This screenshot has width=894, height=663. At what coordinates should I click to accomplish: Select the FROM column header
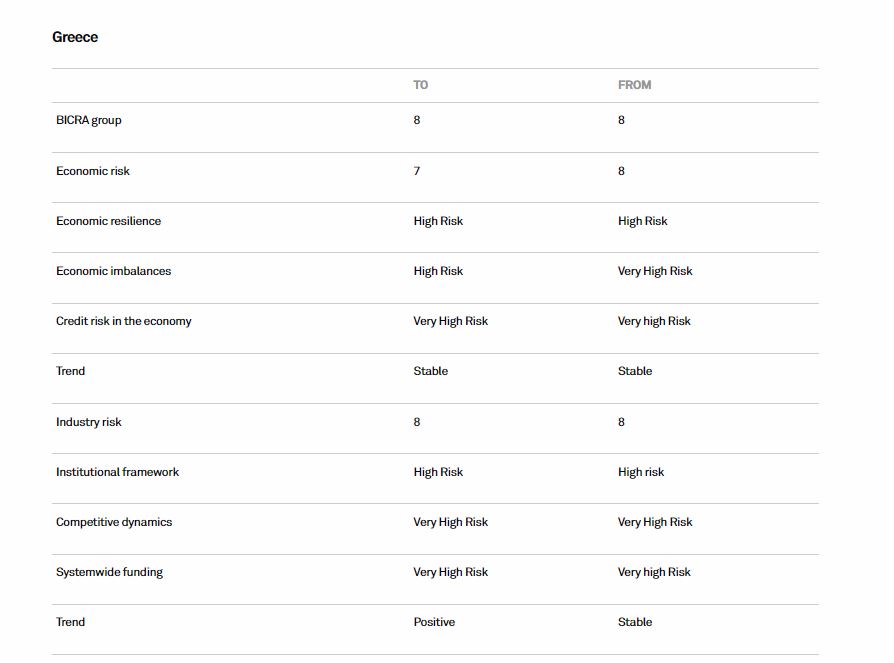(x=634, y=85)
